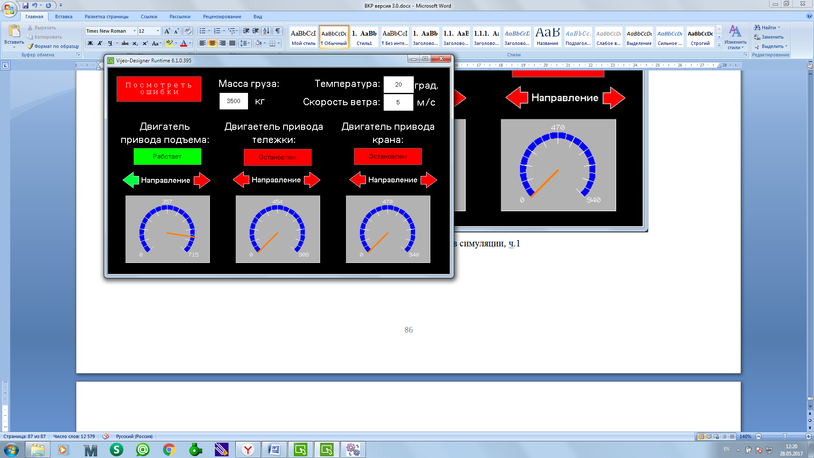Open the round Office button menu
This screenshot has height=458, width=814.
[9, 8]
